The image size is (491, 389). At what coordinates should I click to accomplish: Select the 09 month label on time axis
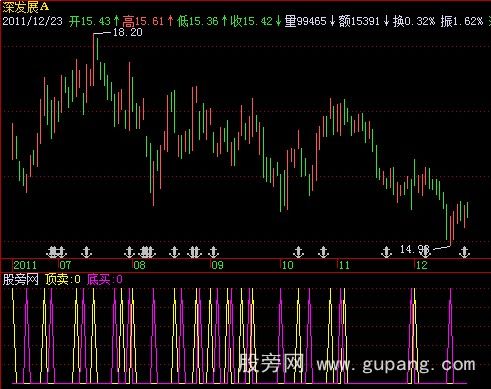[x=217, y=265]
